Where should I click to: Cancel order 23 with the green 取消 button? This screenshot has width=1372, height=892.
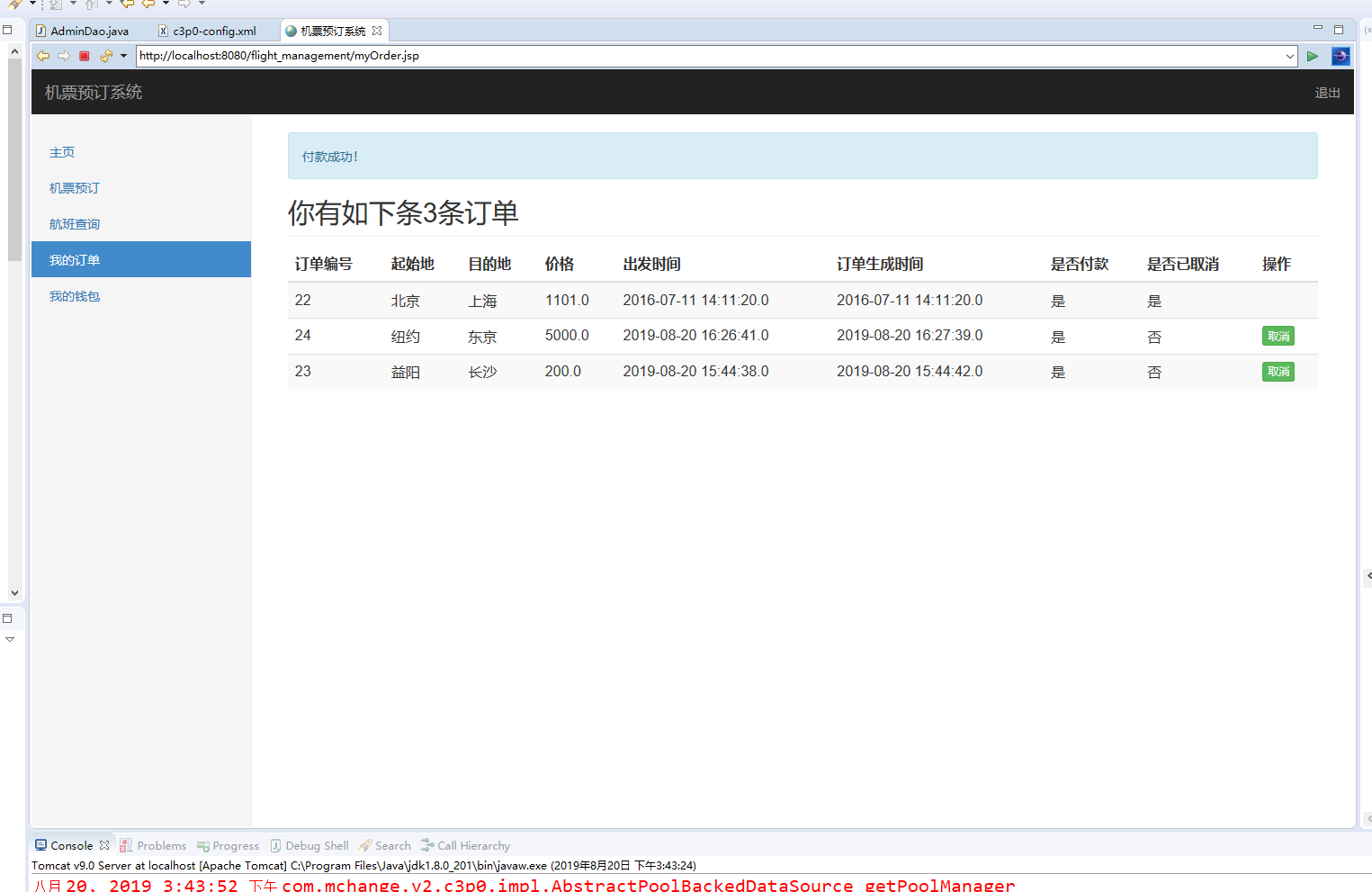coord(1278,371)
